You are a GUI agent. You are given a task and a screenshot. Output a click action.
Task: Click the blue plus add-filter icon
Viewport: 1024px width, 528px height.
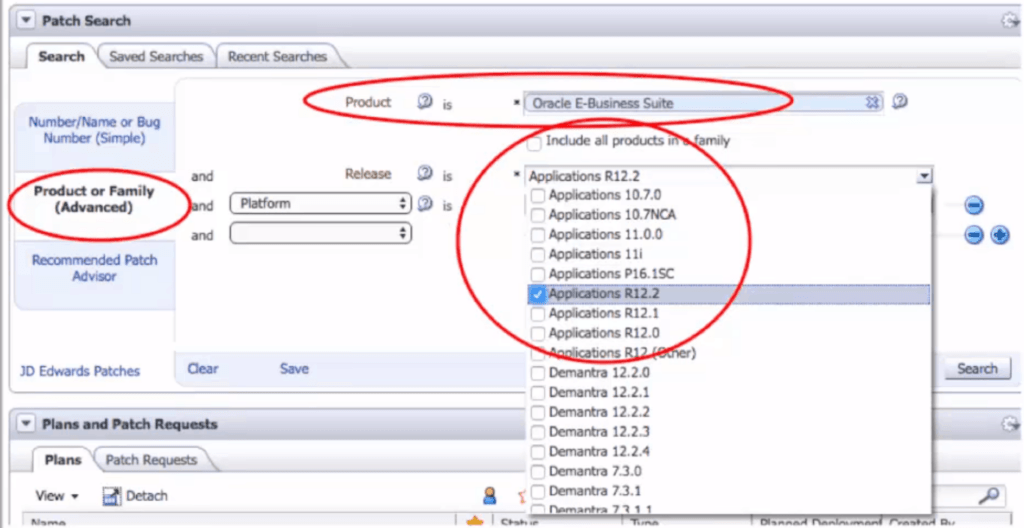[x=999, y=235]
